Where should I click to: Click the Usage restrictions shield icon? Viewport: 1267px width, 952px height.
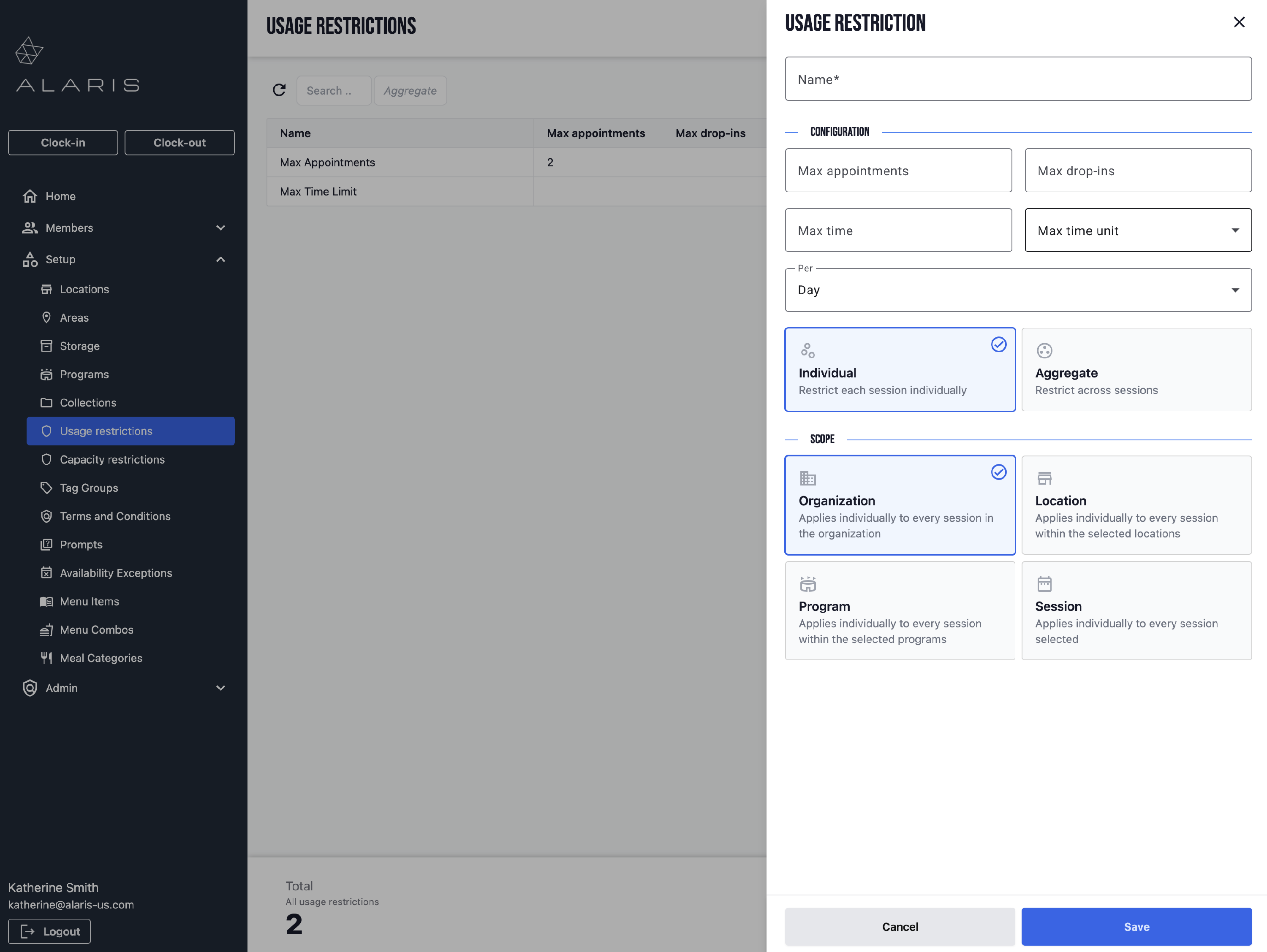(x=46, y=431)
